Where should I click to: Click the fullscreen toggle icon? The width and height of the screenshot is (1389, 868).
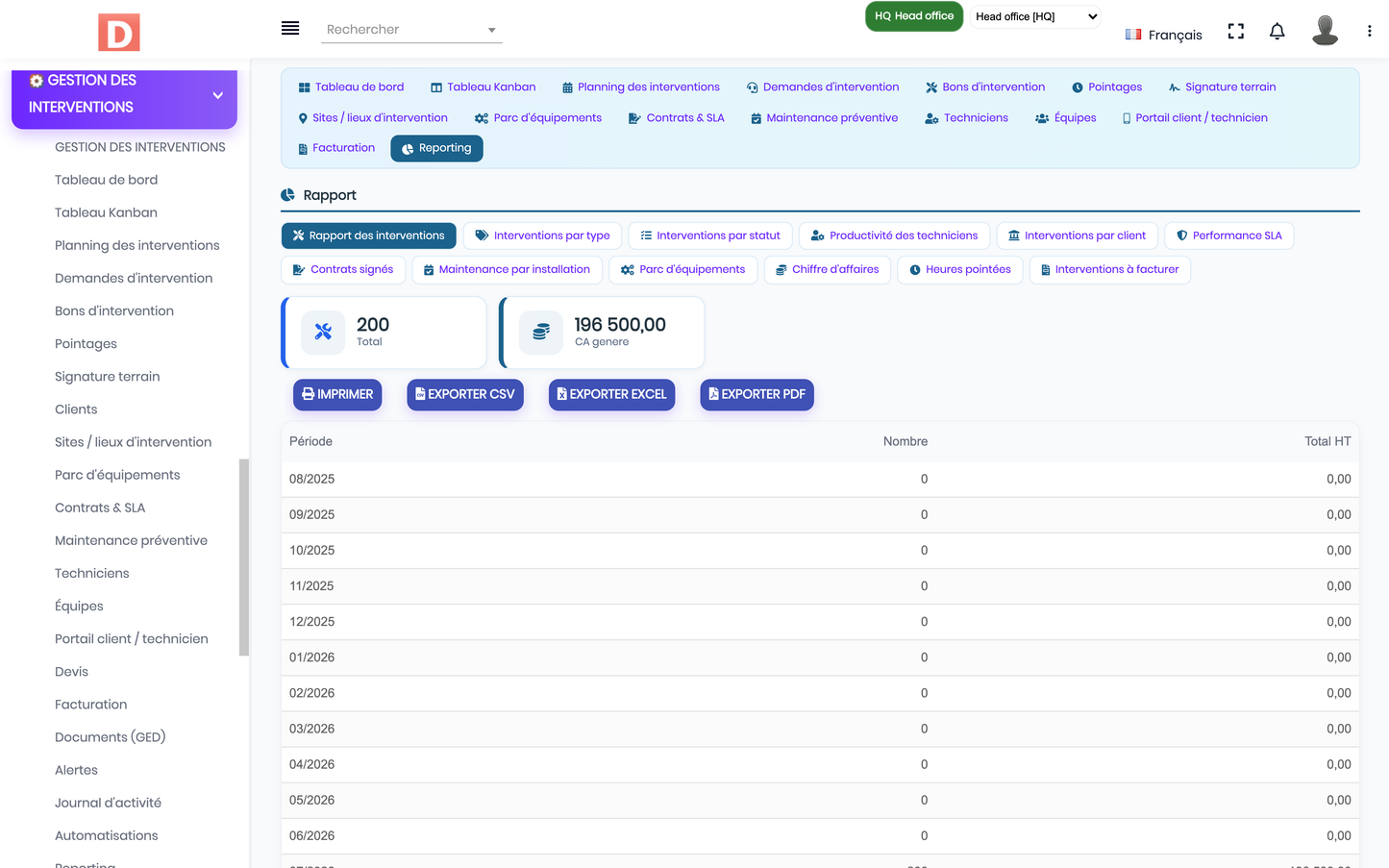tap(1236, 32)
